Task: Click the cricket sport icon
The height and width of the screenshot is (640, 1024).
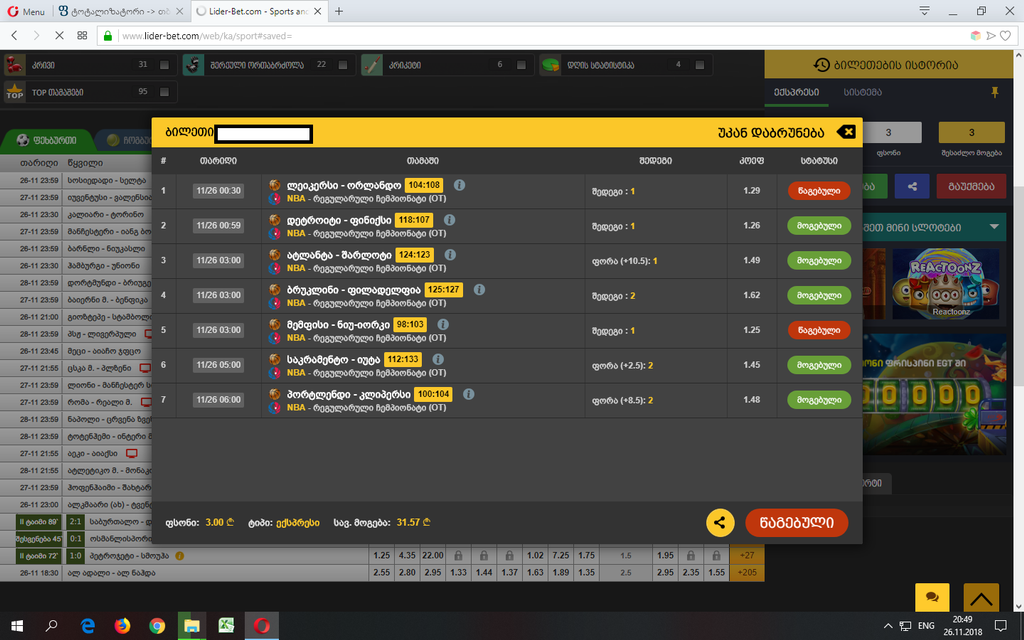Action: point(372,65)
